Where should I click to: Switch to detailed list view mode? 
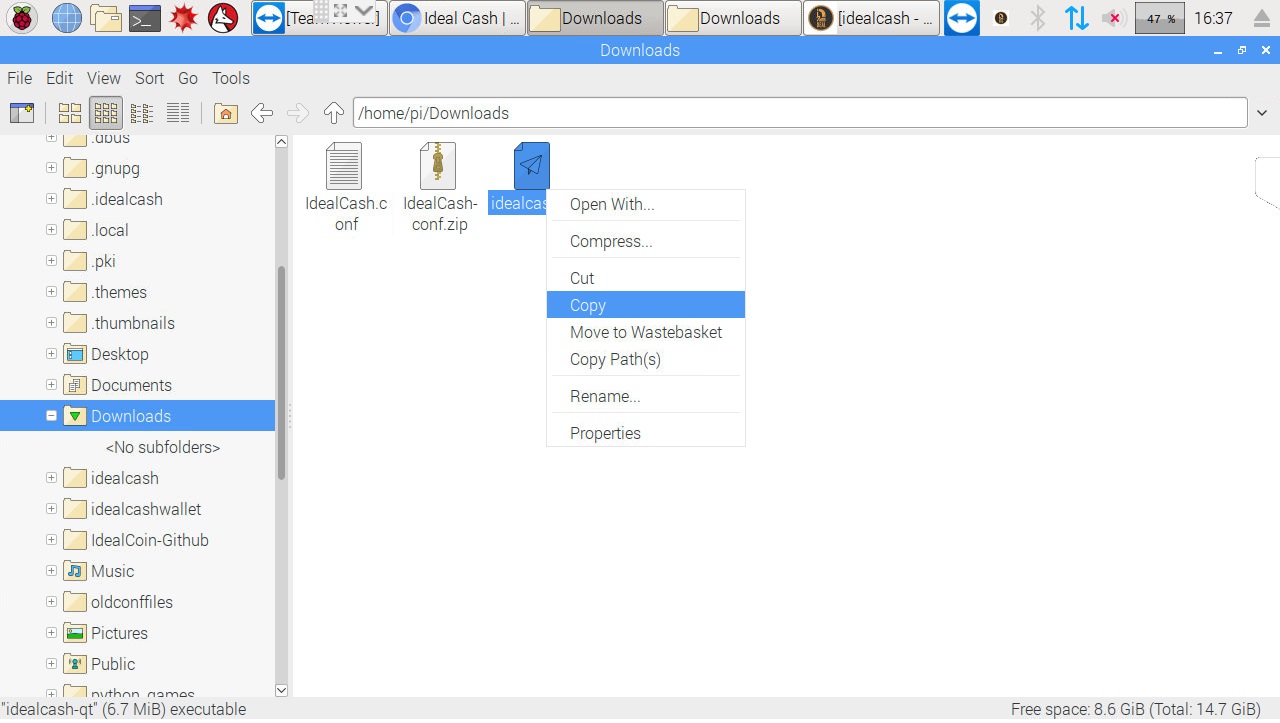click(178, 113)
